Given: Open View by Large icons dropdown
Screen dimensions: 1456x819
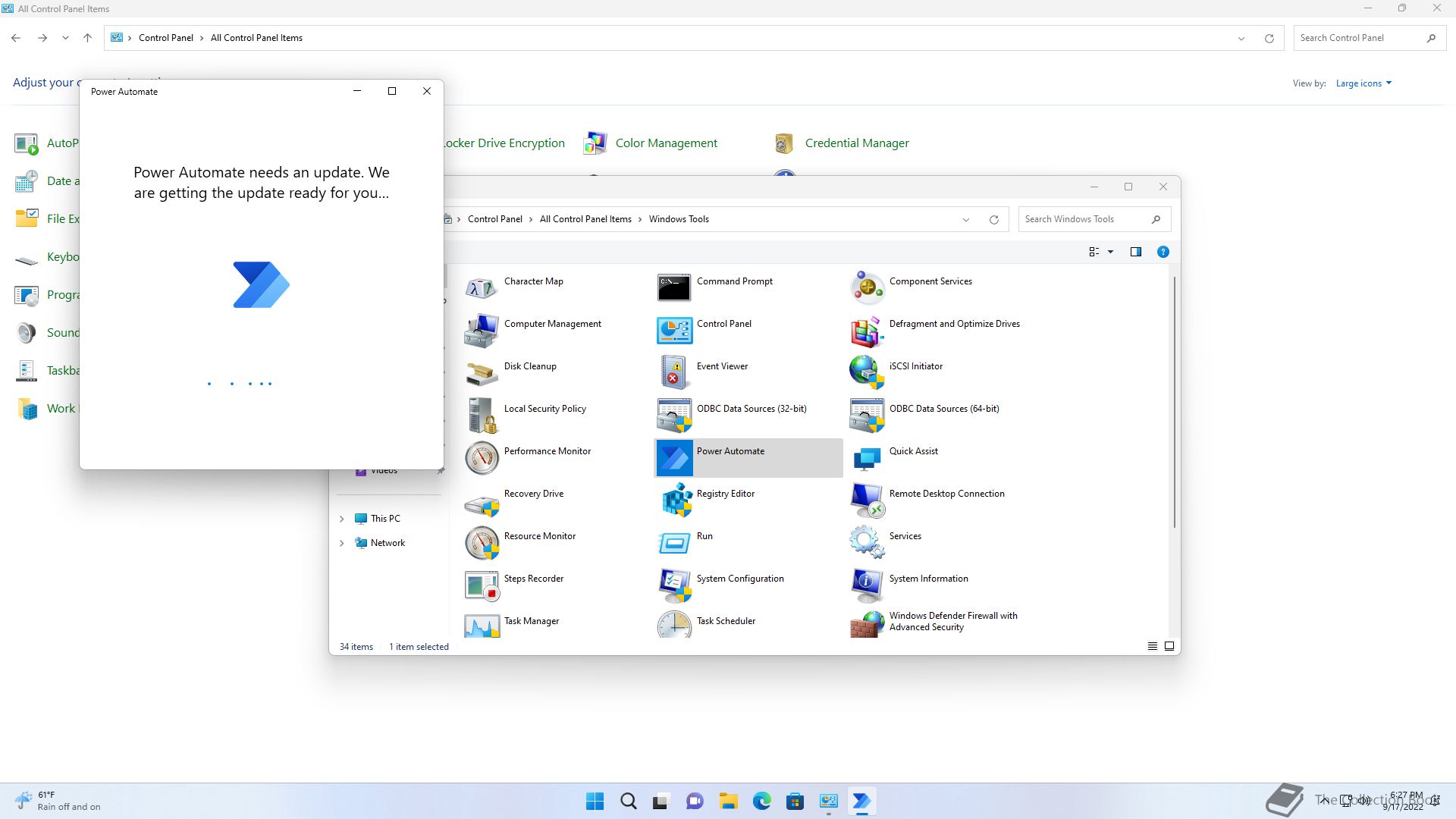Looking at the screenshot, I should pyautogui.click(x=1363, y=83).
